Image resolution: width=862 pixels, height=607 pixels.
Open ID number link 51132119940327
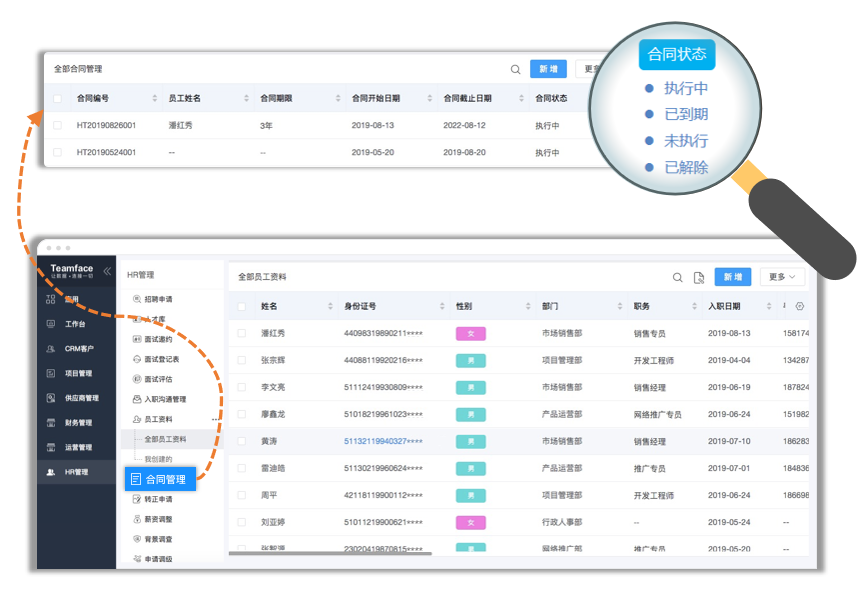coord(383,441)
